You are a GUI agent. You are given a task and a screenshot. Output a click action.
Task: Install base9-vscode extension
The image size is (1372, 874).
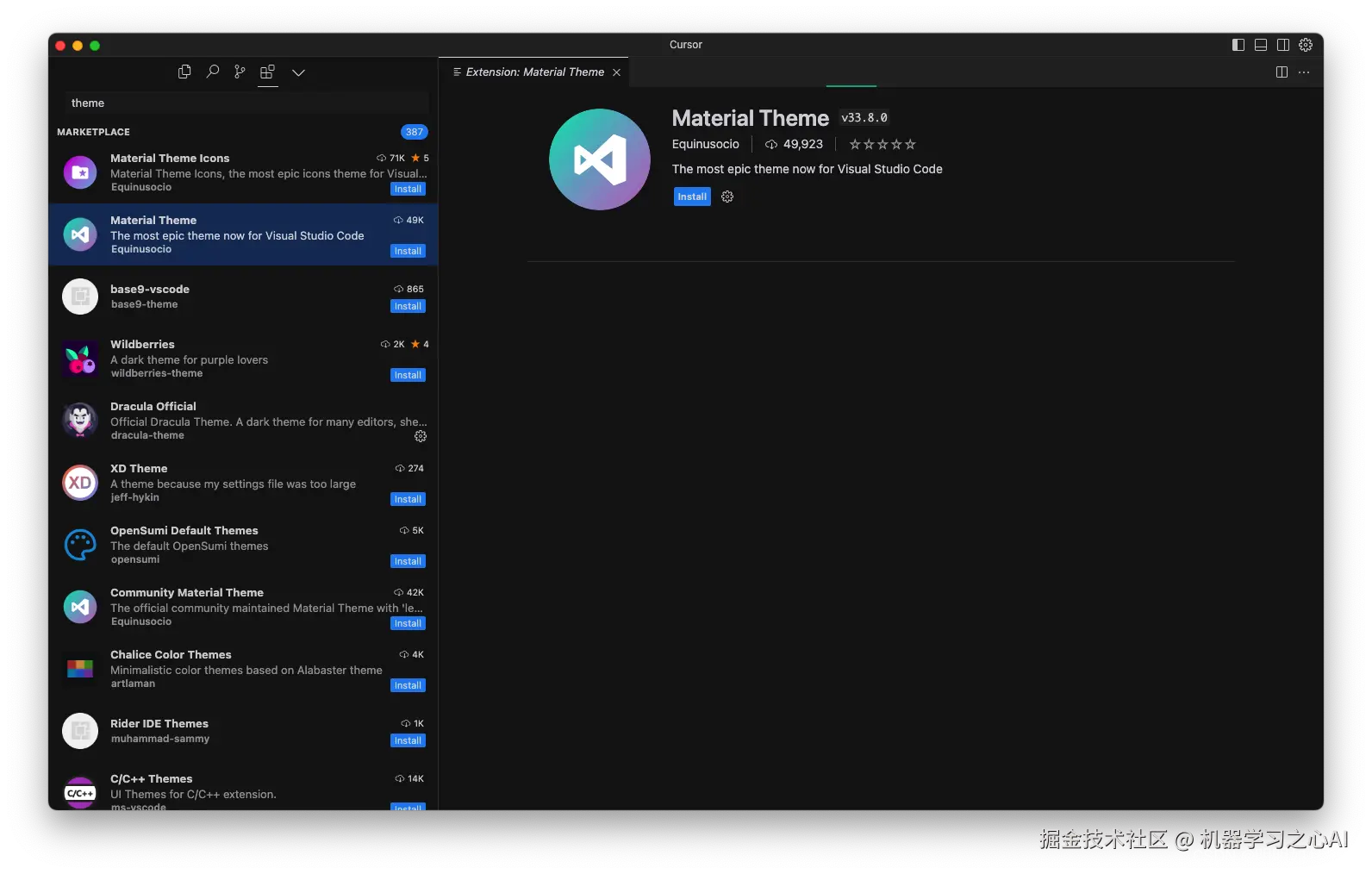coord(408,306)
